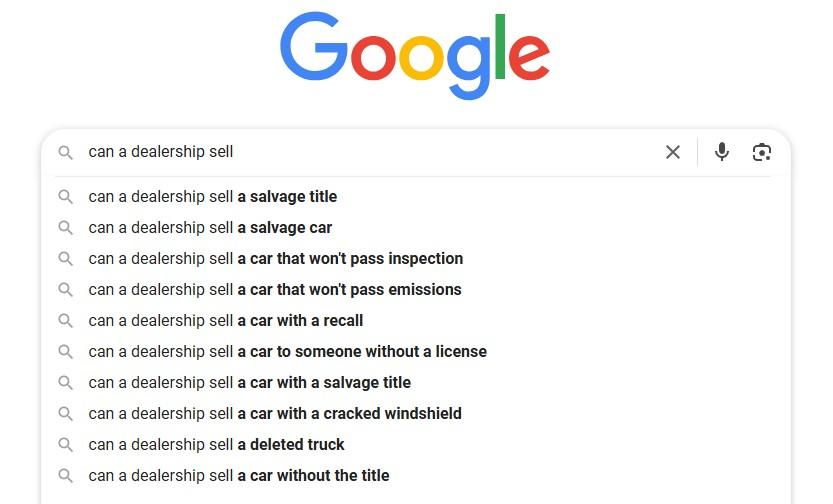Select 'a car with a cracked windshield'
The width and height of the screenshot is (833, 504).
point(414,414)
